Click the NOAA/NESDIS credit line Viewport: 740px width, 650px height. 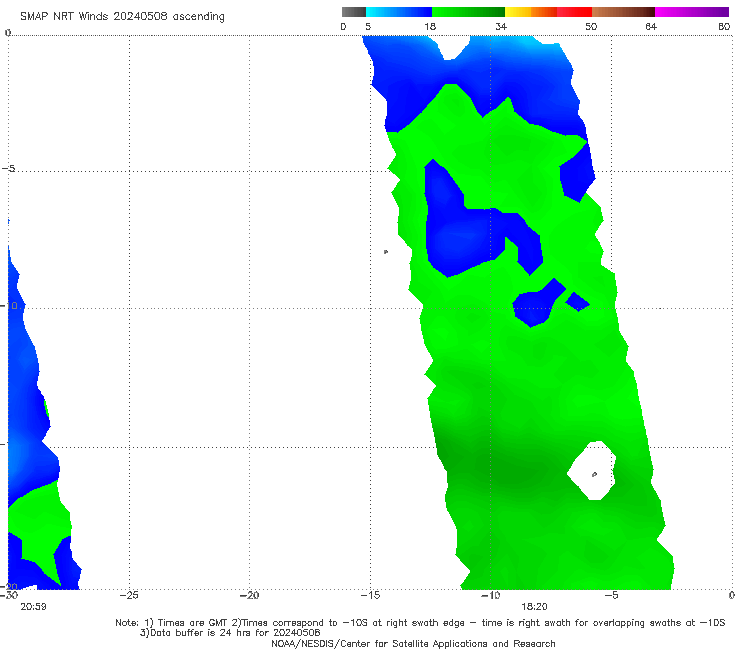(x=413, y=644)
